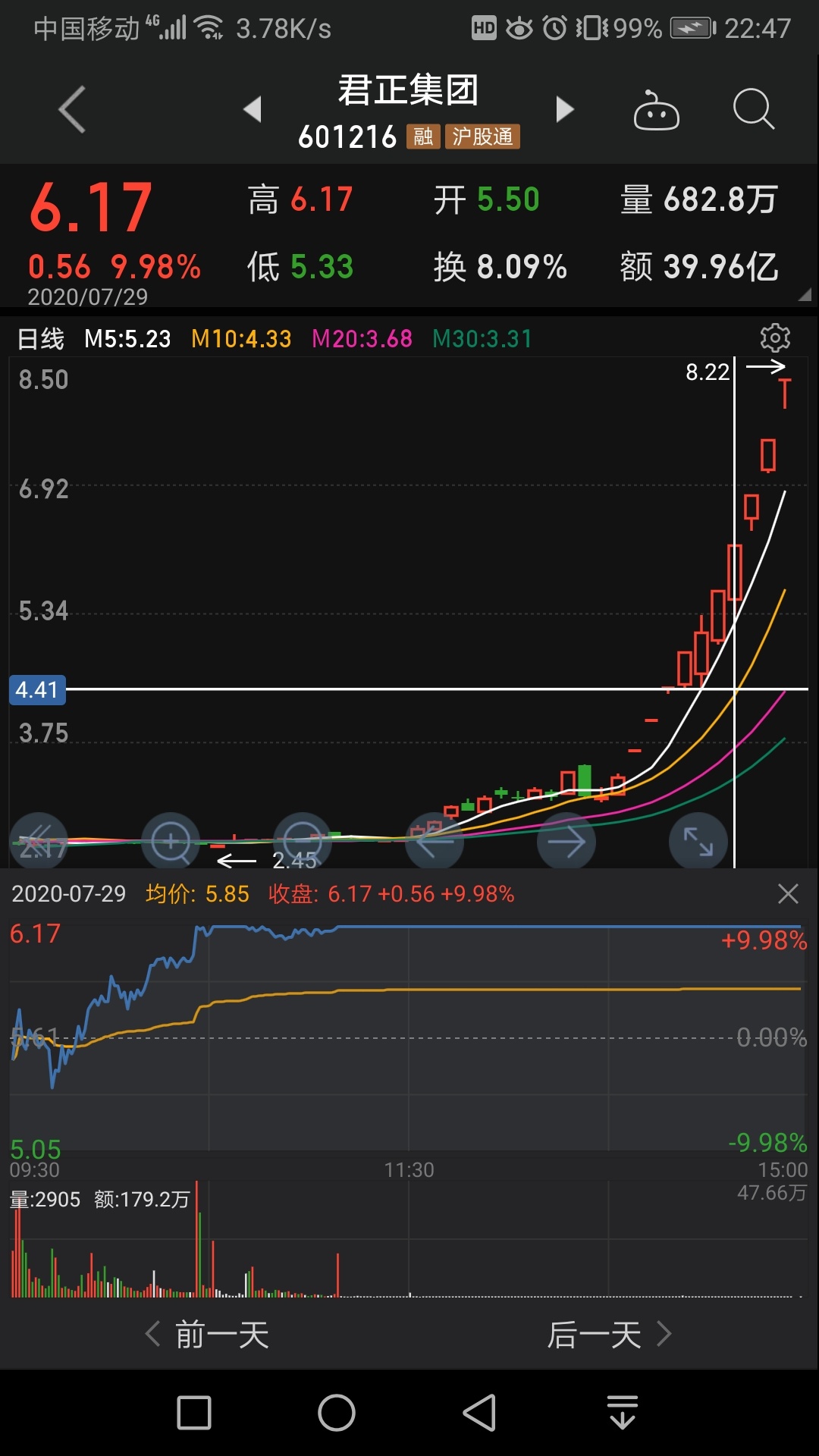The image size is (819, 1456).
Task: Tap the Wi-Fi signal status icon
Action: pos(209,28)
